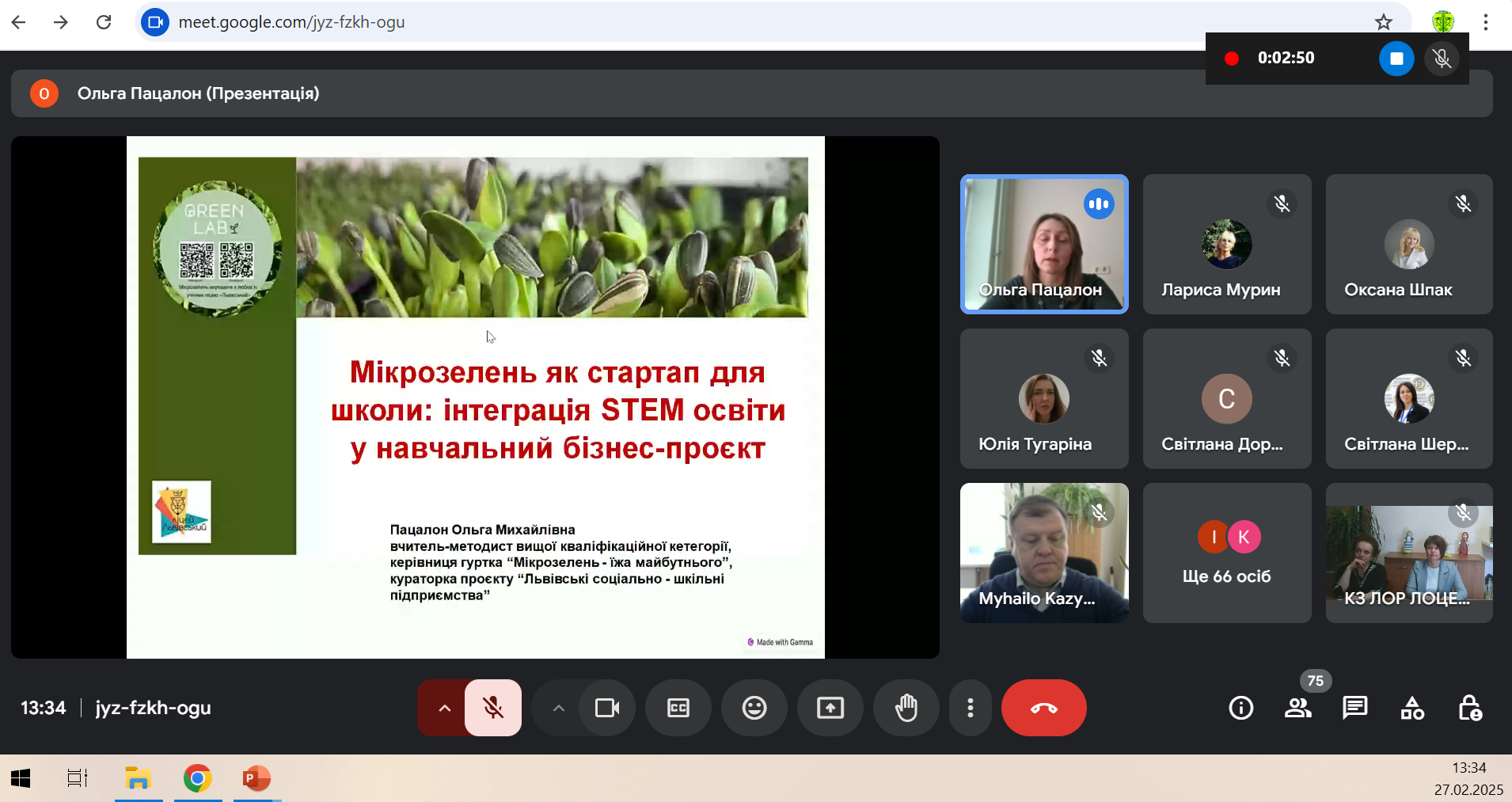Screen dimensions: 1512x802
Task: Bookmark this page with the star icon
Action: point(1383,22)
